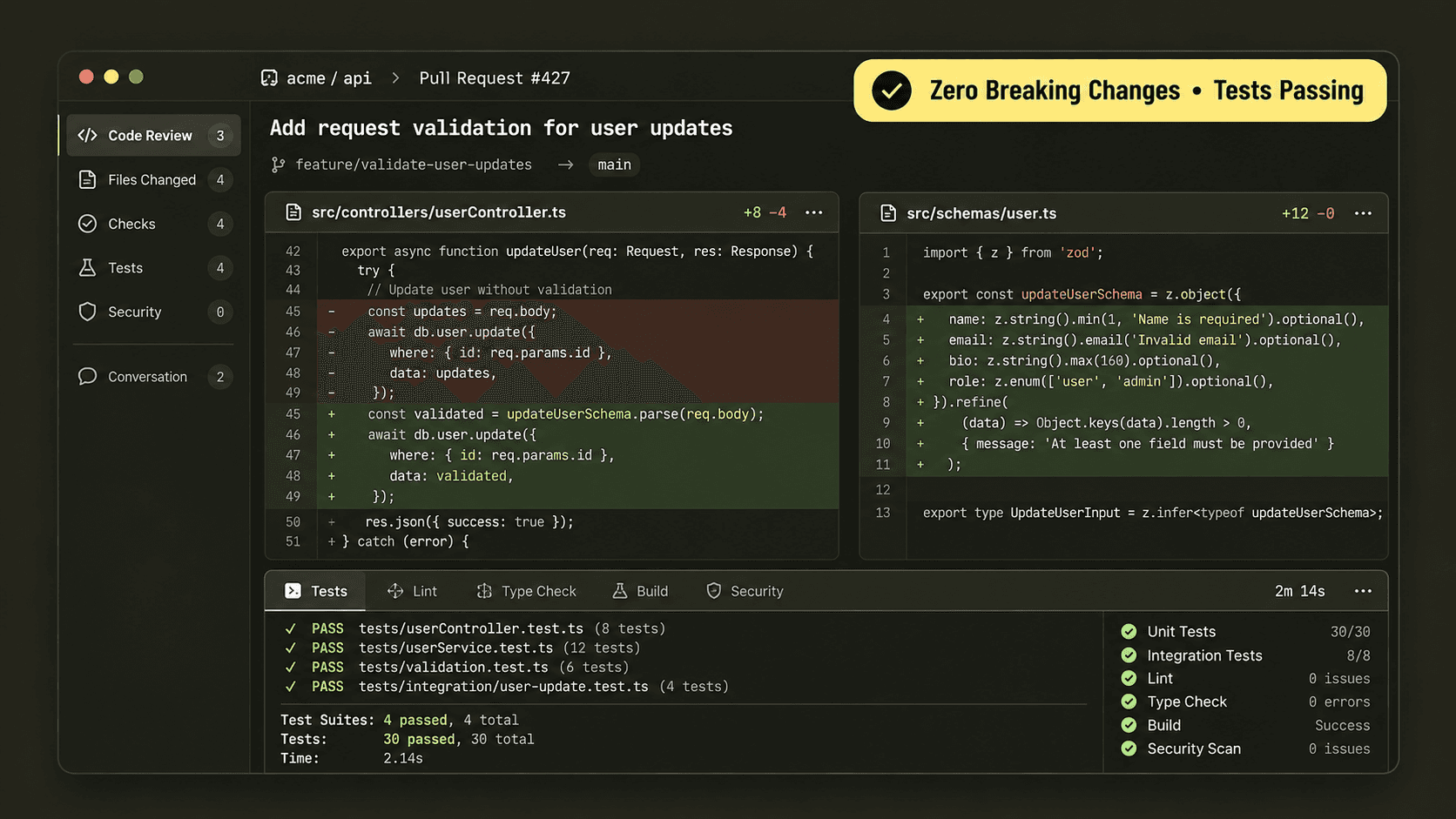The height and width of the screenshot is (819, 1456).
Task: Open the more options menu for userController.ts
Action: (813, 212)
